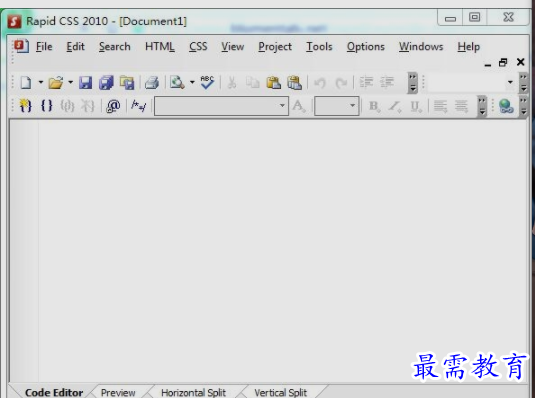This screenshot has width=535, height=398.
Task: Expand the New document dropdown arrow
Action: (41, 82)
